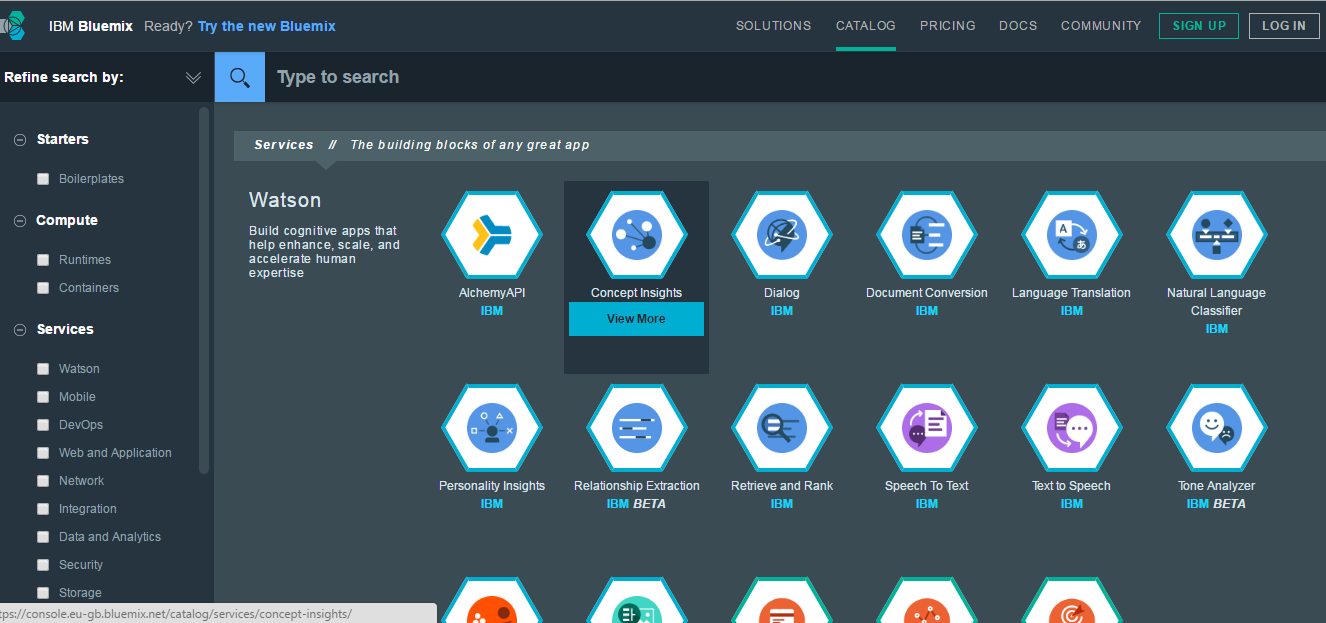1326x623 pixels.
Task: Check the Containers filter checkbox
Action: point(43,288)
